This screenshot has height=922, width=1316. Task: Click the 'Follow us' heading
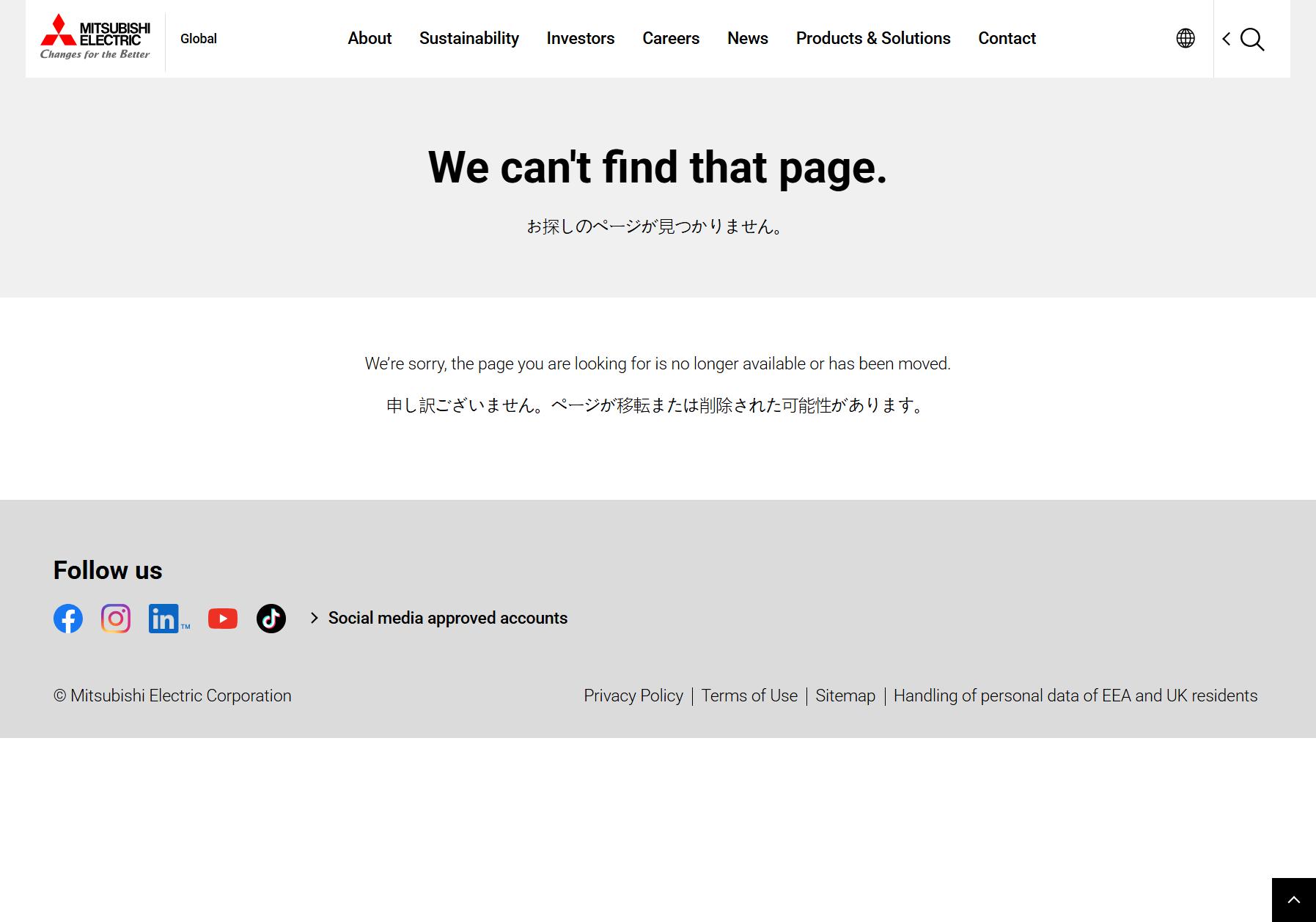click(x=108, y=570)
